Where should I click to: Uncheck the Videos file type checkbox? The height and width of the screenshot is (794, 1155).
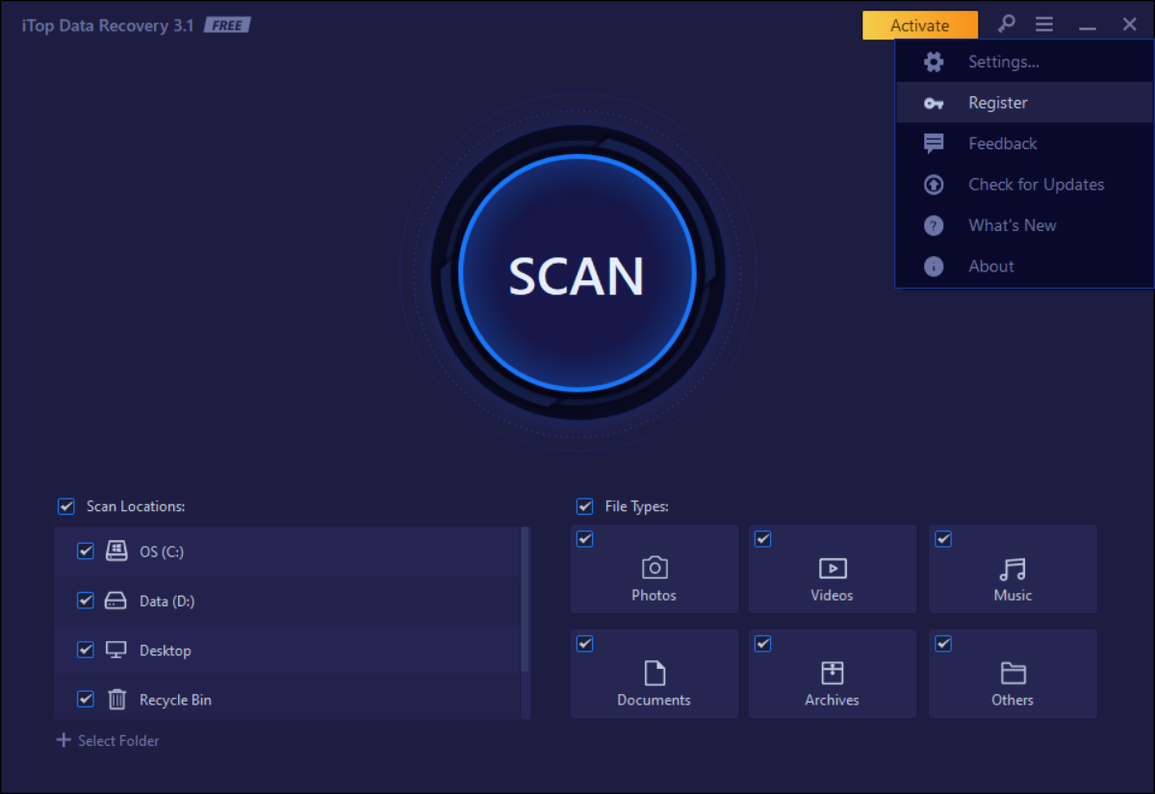763,539
